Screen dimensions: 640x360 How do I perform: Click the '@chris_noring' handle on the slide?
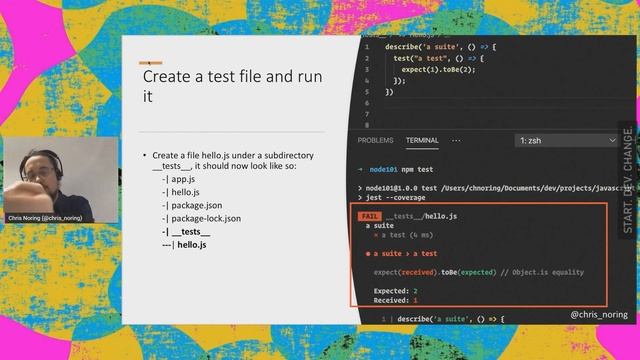599,315
